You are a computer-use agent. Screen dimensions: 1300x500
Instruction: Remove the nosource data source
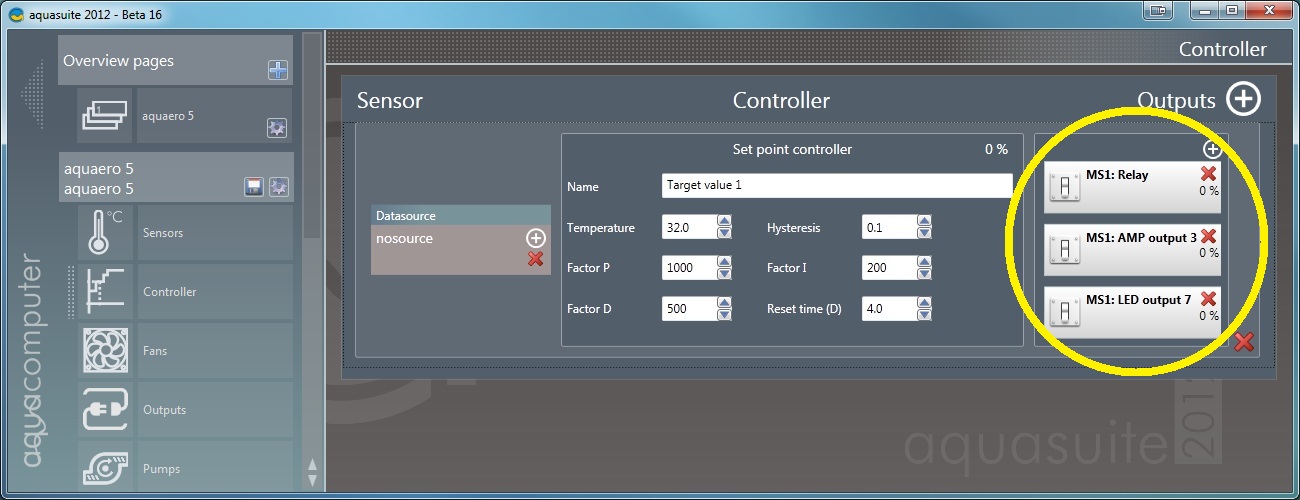[535, 259]
